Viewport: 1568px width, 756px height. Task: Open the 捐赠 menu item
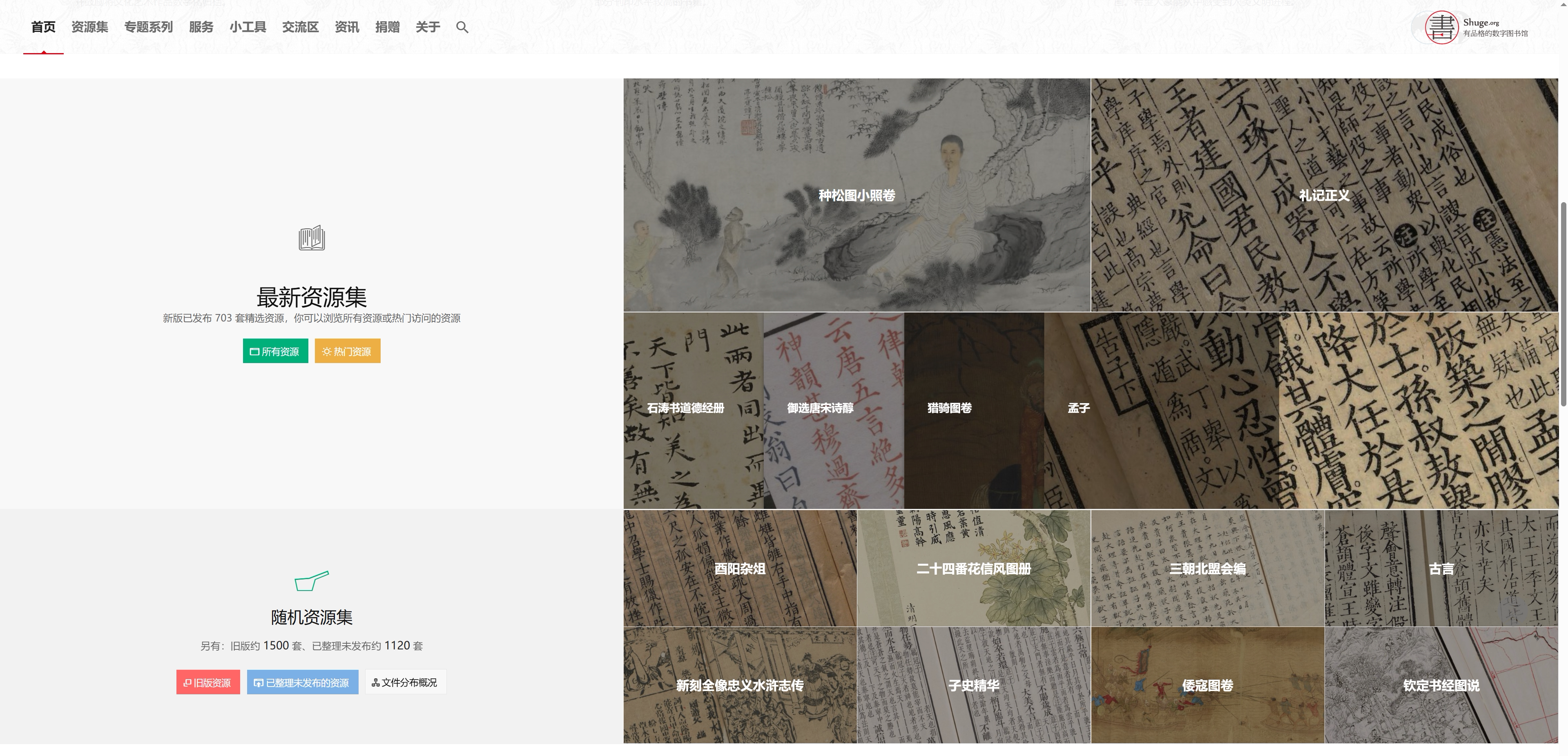[x=387, y=27]
